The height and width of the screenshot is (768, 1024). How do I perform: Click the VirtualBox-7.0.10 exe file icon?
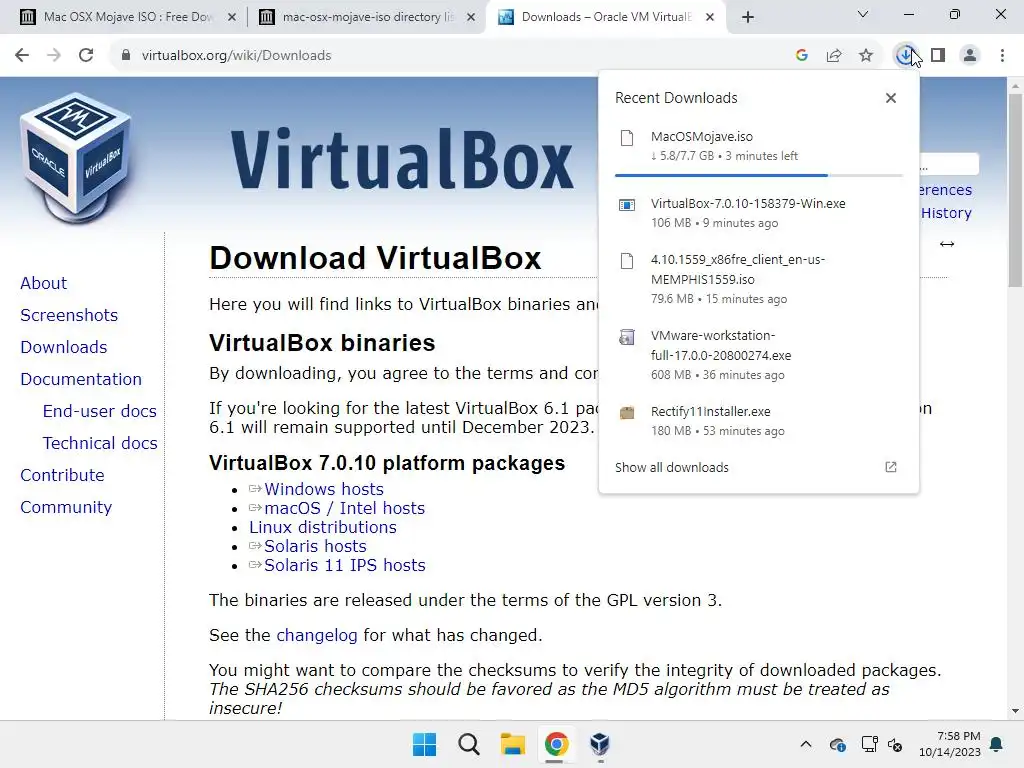[x=627, y=205]
